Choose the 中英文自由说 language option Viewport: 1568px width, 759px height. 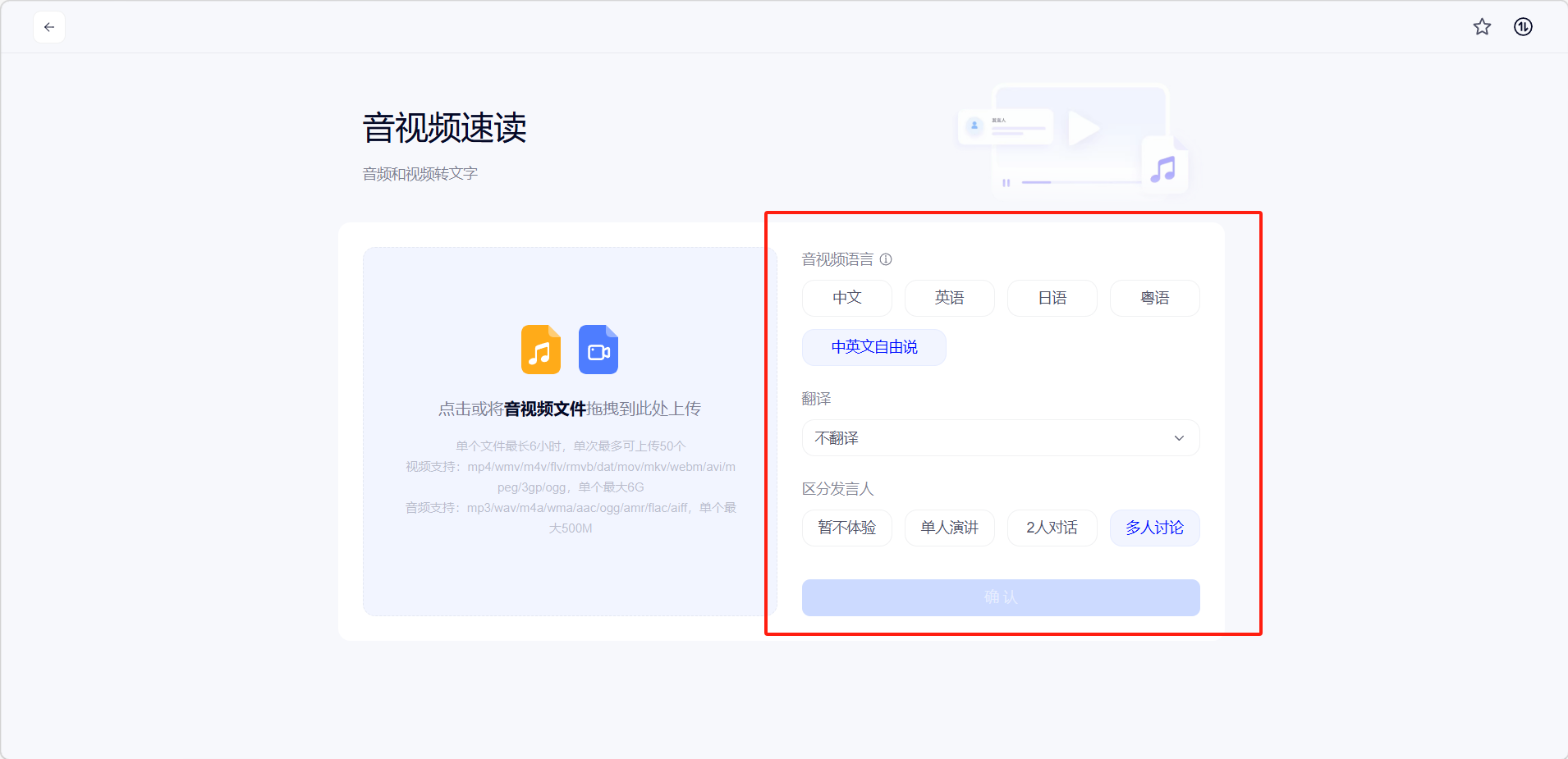(873, 347)
